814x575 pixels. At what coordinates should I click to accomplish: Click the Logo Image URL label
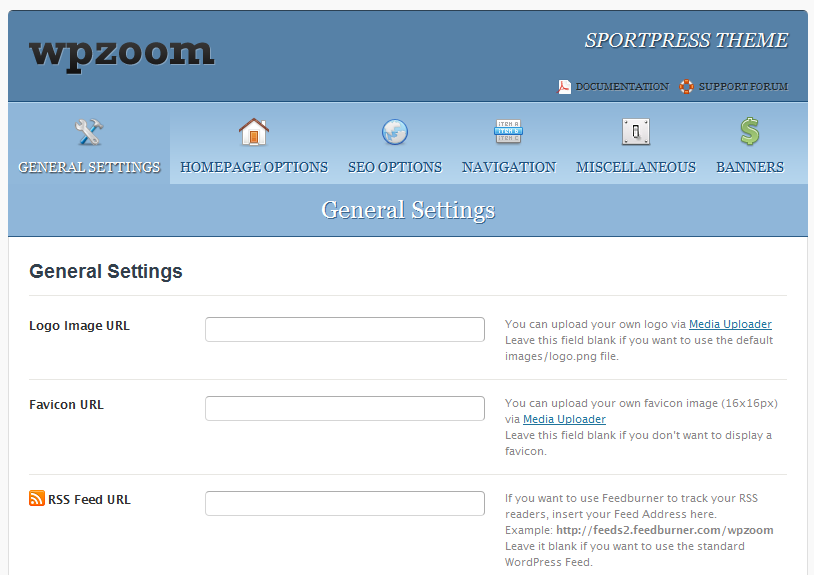click(79, 326)
